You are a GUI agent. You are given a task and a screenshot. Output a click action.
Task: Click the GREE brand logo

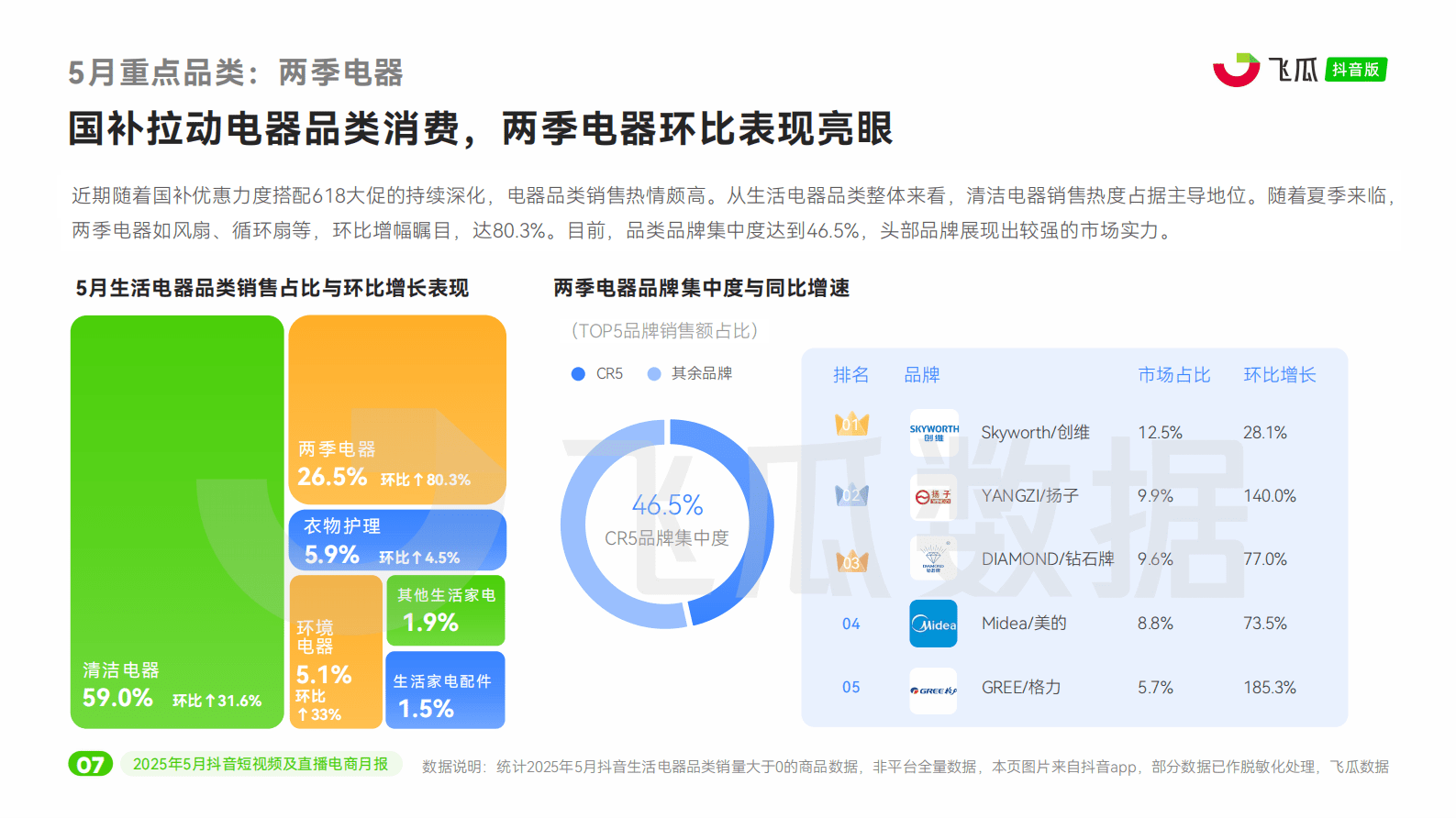point(934,691)
